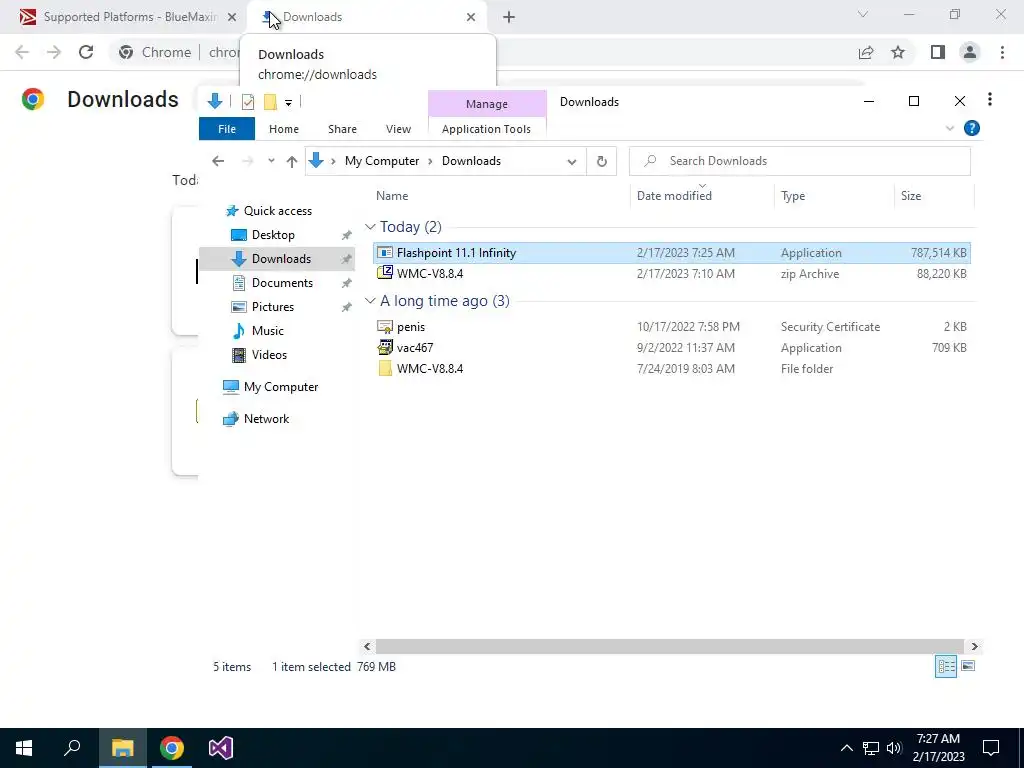Open Desktop in the navigation pane
The image size is (1024, 768).
tap(273, 234)
